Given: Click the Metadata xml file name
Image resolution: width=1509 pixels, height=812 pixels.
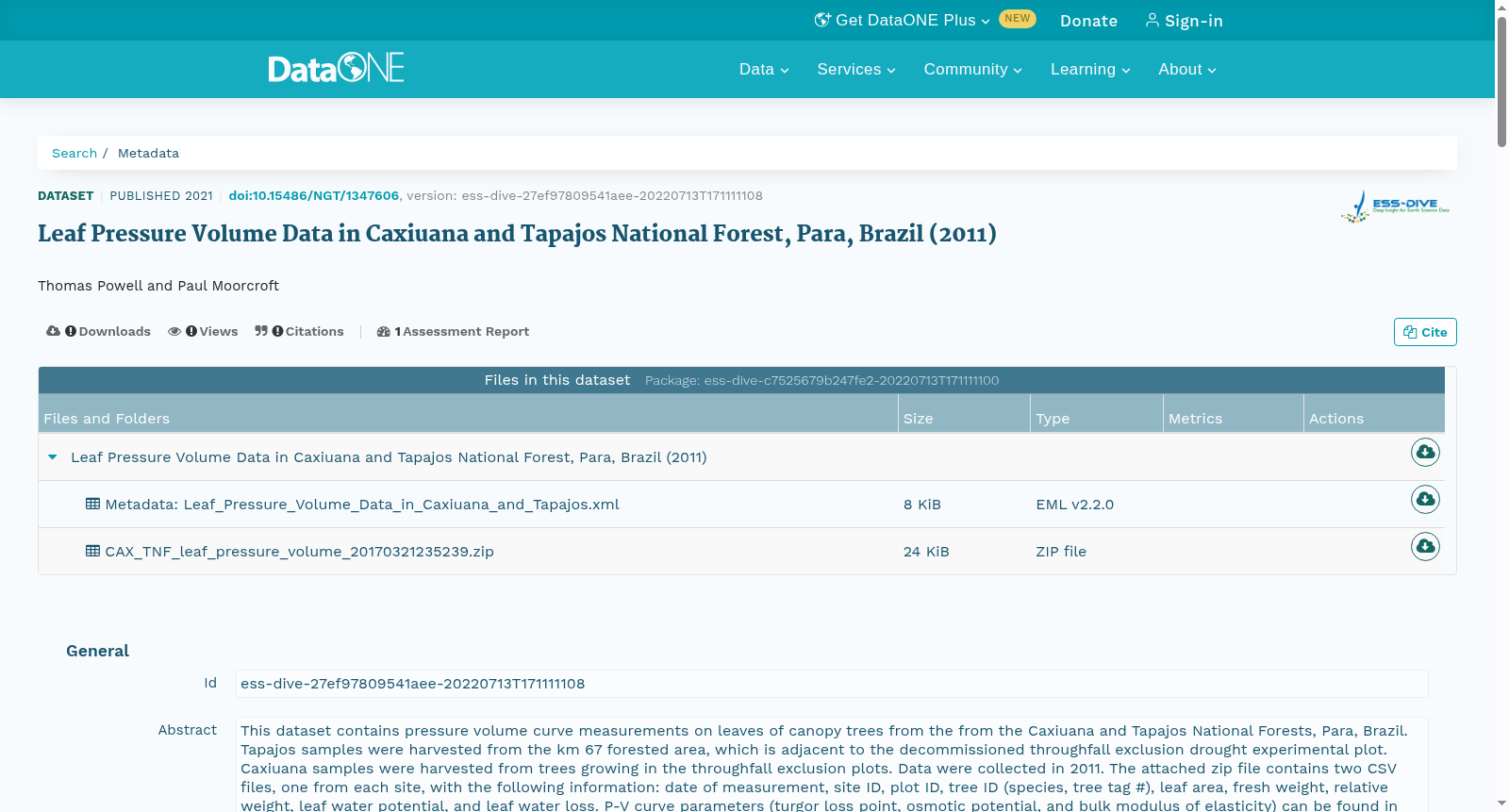Looking at the screenshot, I should pos(362,505).
